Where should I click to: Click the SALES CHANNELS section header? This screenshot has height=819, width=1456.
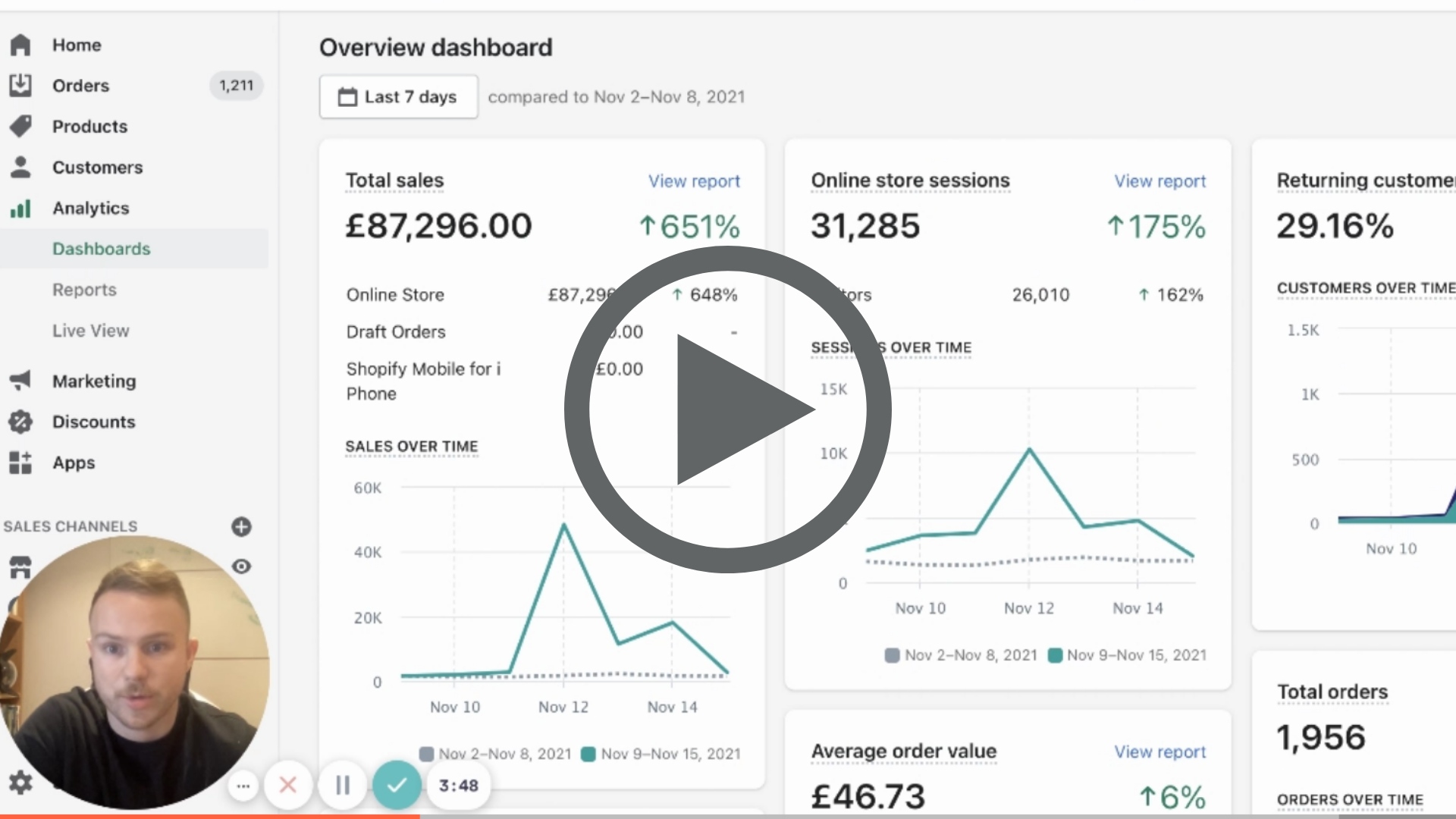click(71, 526)
